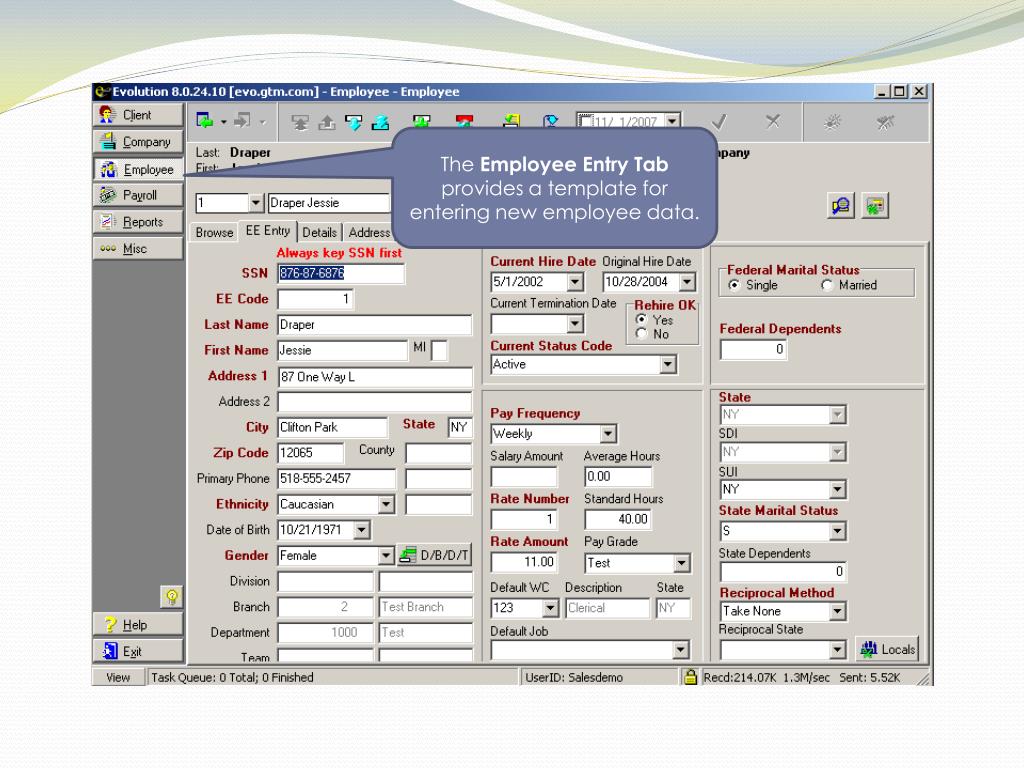Click the SSN input field
The width and height of the screenshot is (1024, 768).
point(341,273)
